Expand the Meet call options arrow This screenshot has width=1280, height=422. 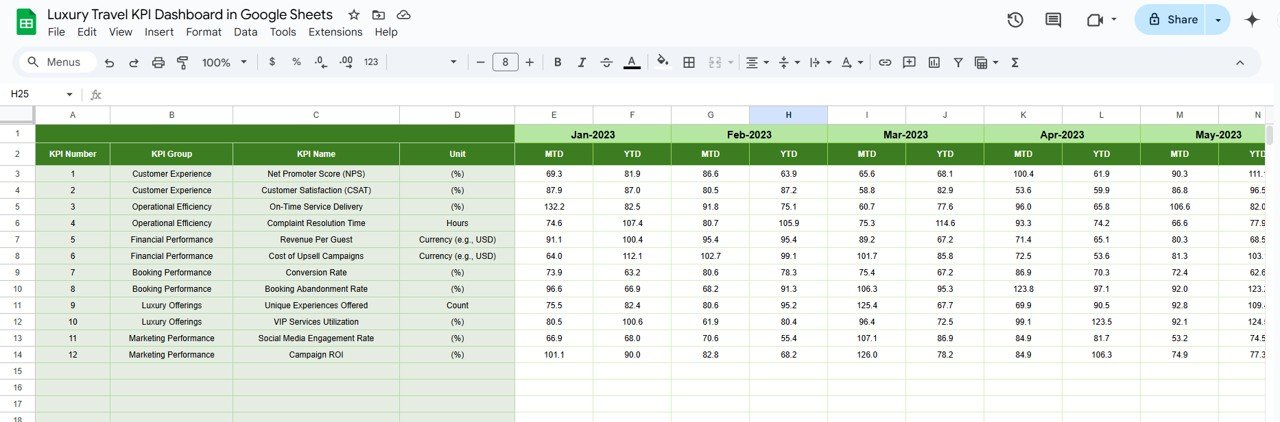[x=1114, y=20]
